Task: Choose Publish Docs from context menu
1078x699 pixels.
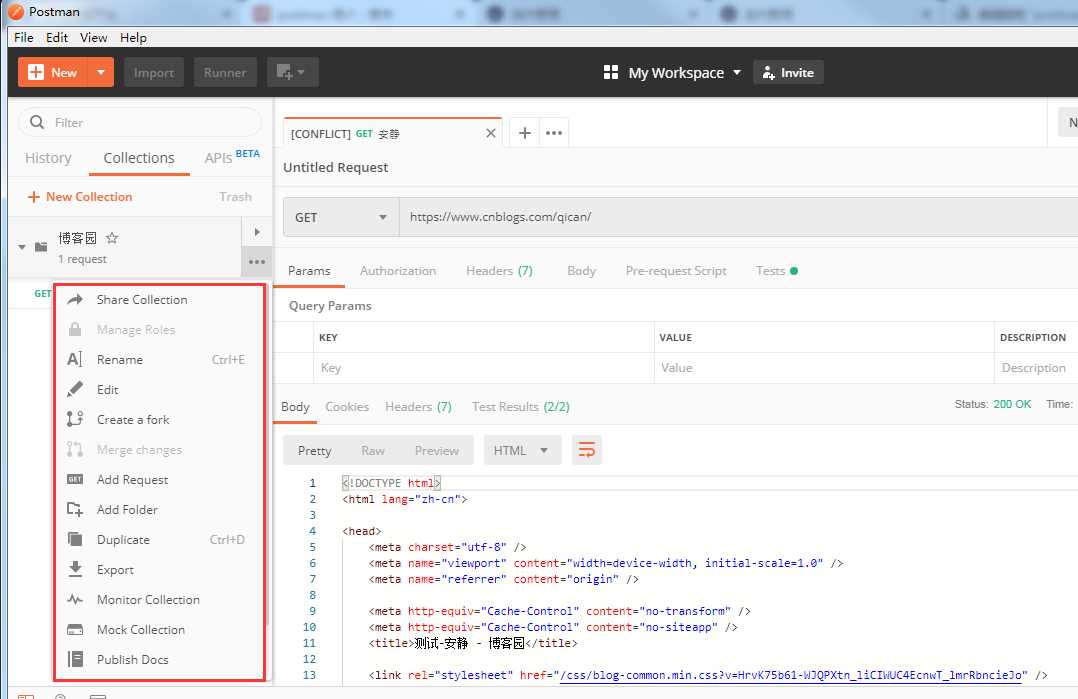Action: pyautogui.click(x=160, y=659)
